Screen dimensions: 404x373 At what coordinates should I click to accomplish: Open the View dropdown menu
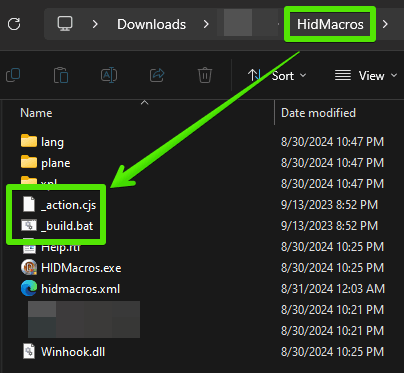click(366, 76)
